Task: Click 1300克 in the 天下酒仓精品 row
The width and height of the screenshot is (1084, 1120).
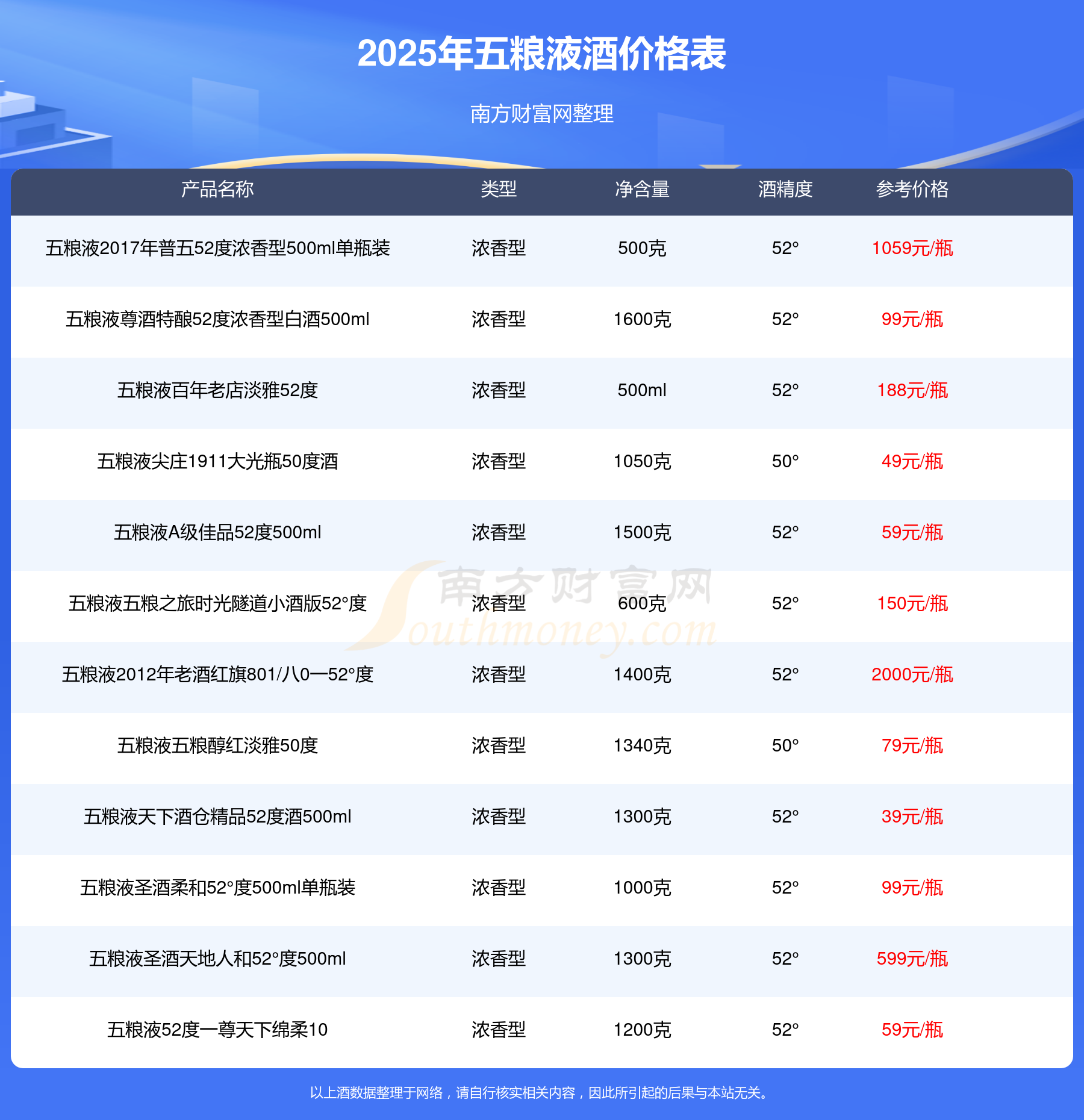Action: [642, 817]
